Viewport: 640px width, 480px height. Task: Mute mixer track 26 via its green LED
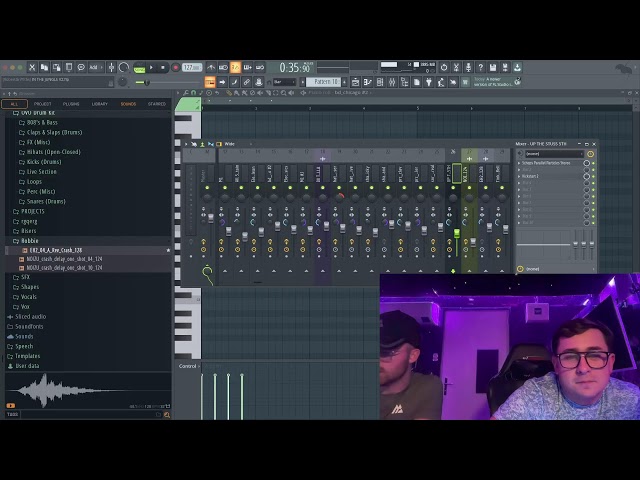click(x=453, y=188)
